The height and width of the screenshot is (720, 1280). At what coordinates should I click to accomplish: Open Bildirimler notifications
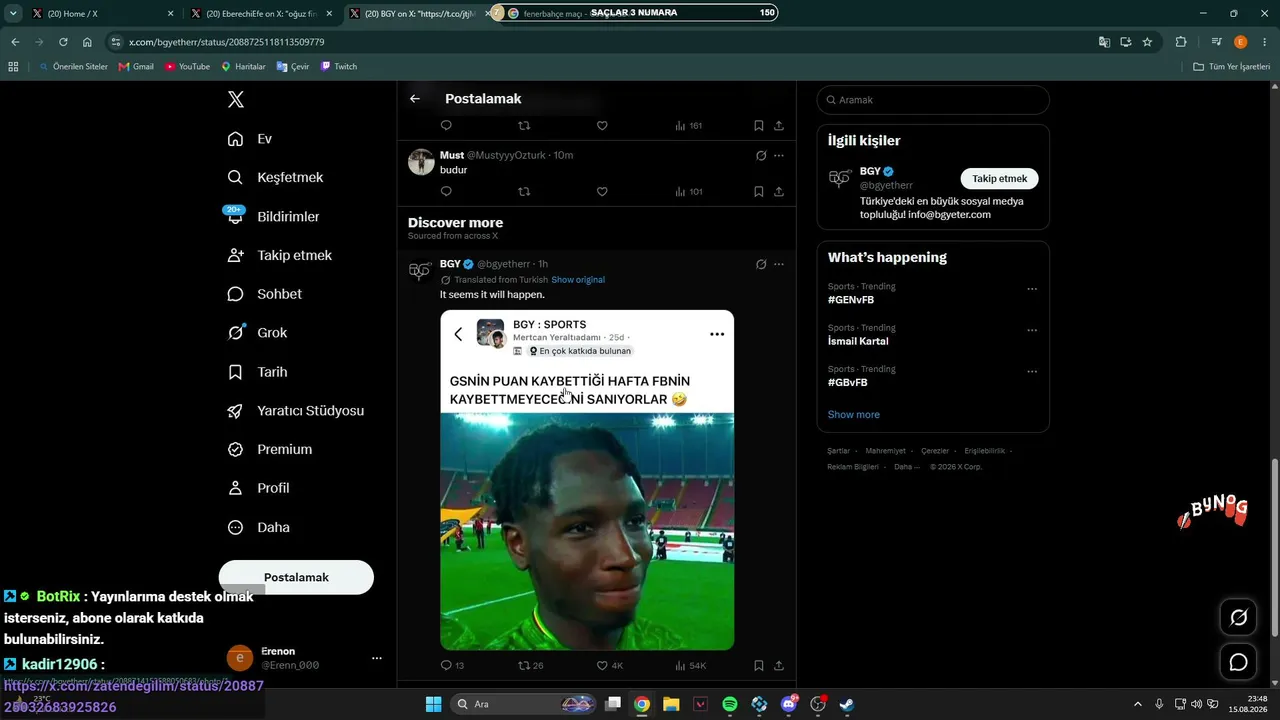[x=273, y=216]
